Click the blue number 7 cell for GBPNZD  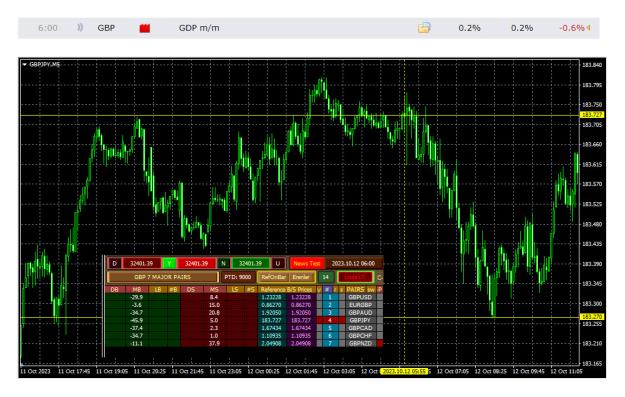click(330, 343)
